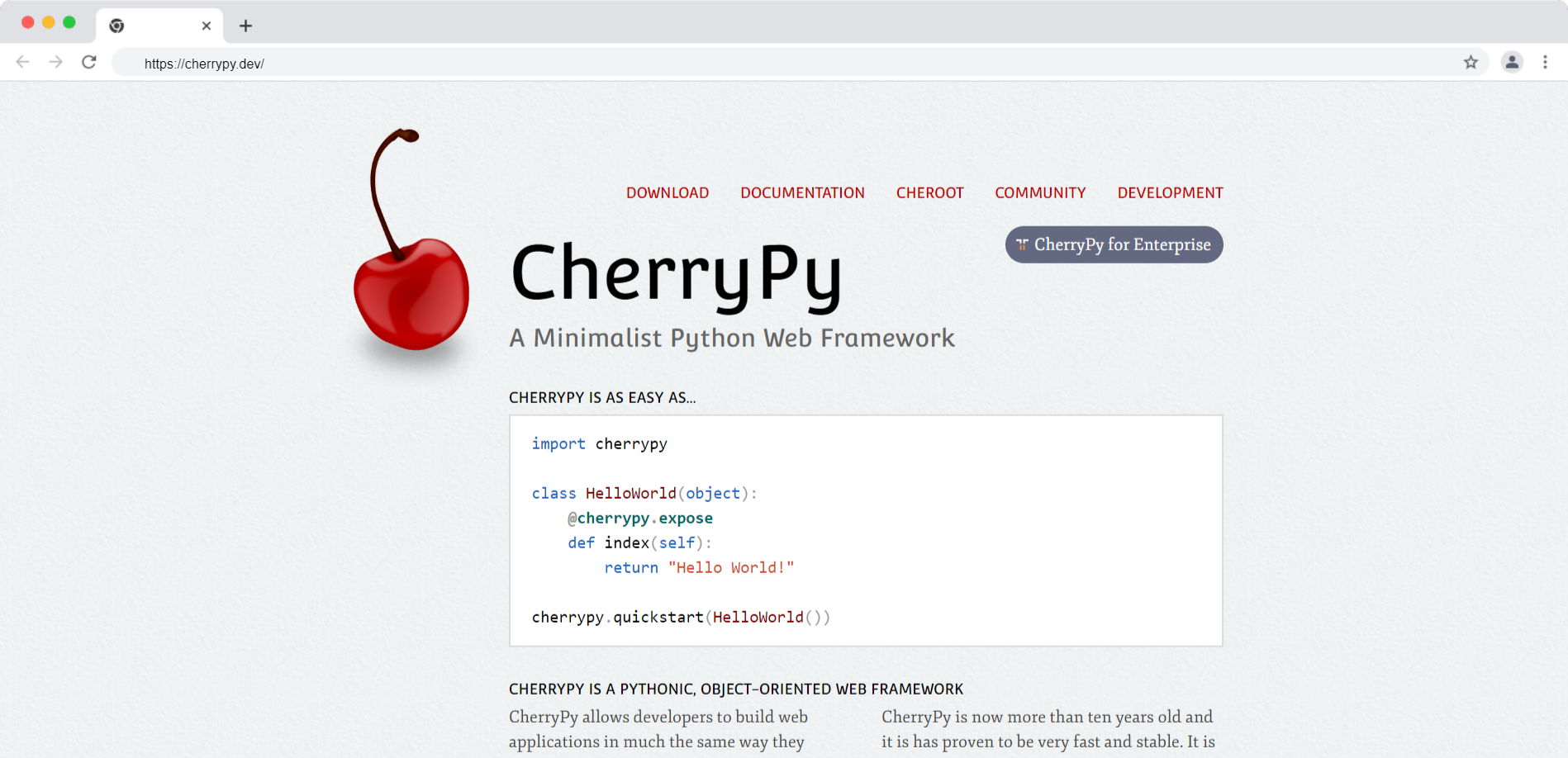Screen dimensions: 1568x758
Task: Open the DEVELOPMENT navigation link
Action: (x=1170, y=192)
